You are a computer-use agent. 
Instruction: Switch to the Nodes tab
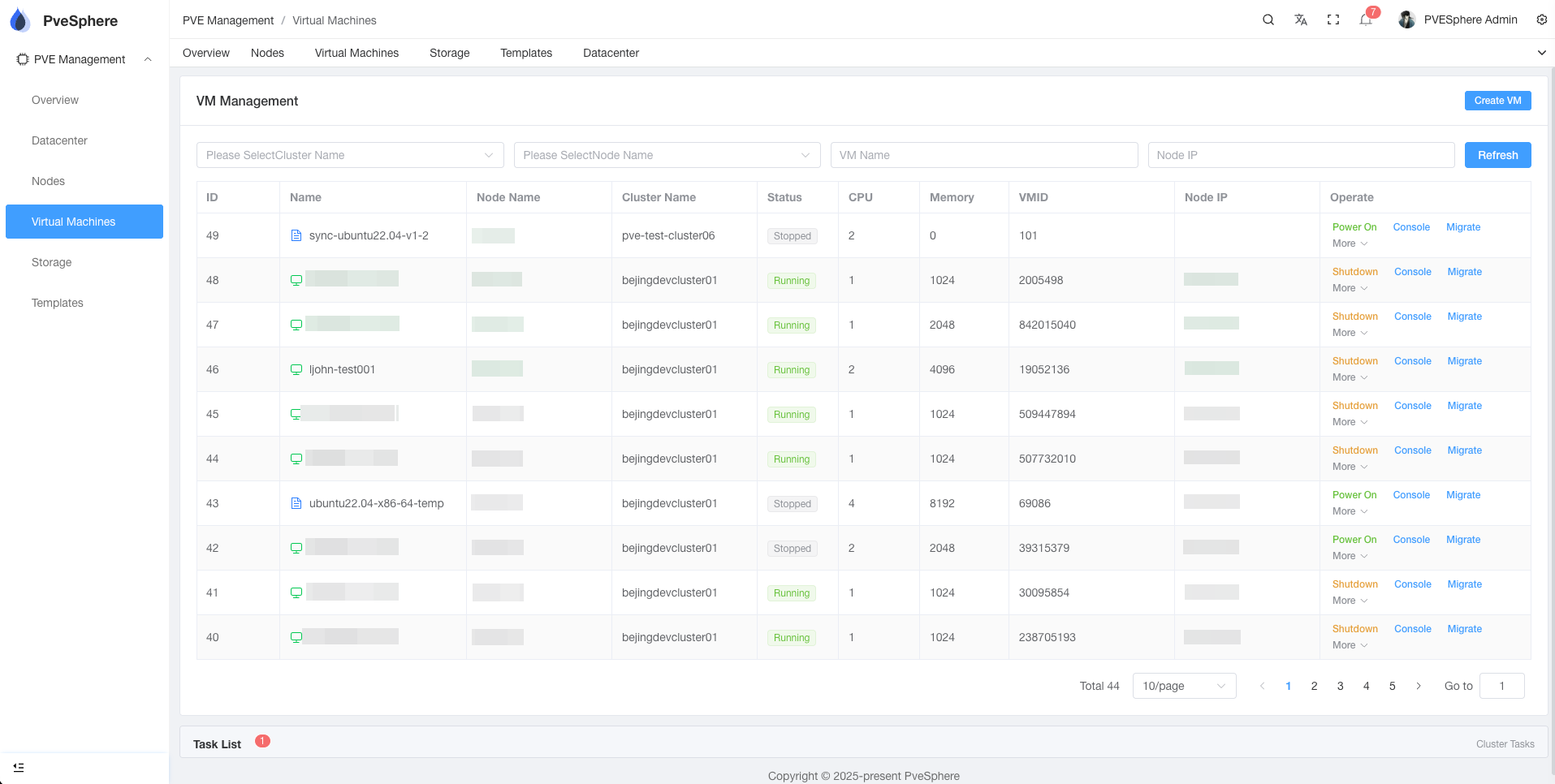click(267, 53)
